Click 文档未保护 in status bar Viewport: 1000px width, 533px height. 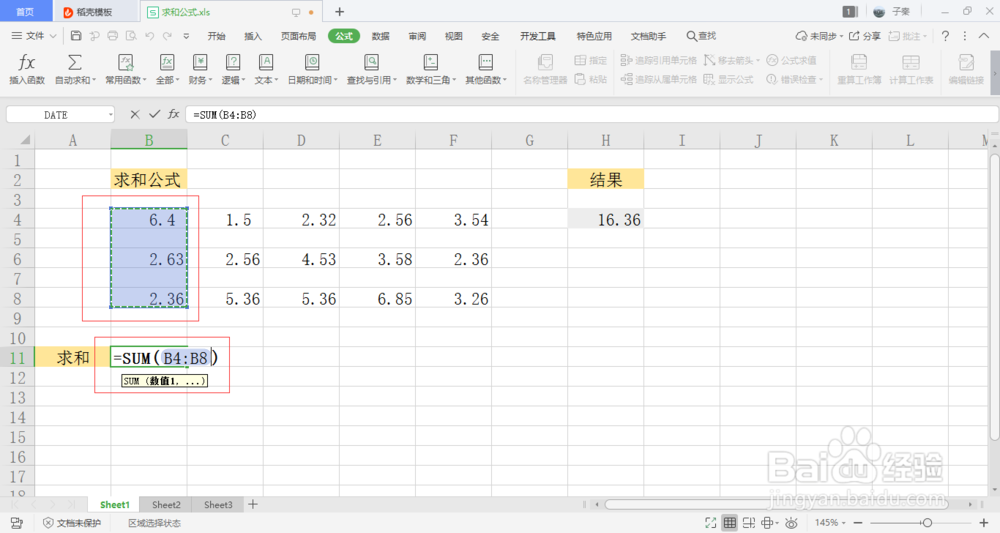(72, 523)
